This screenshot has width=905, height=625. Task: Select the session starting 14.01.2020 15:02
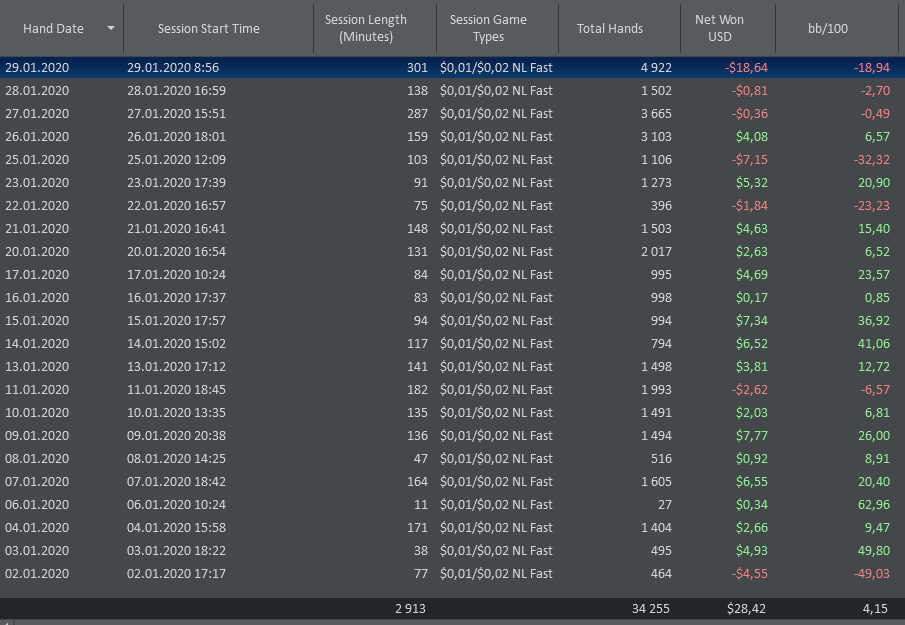[452, 343]
